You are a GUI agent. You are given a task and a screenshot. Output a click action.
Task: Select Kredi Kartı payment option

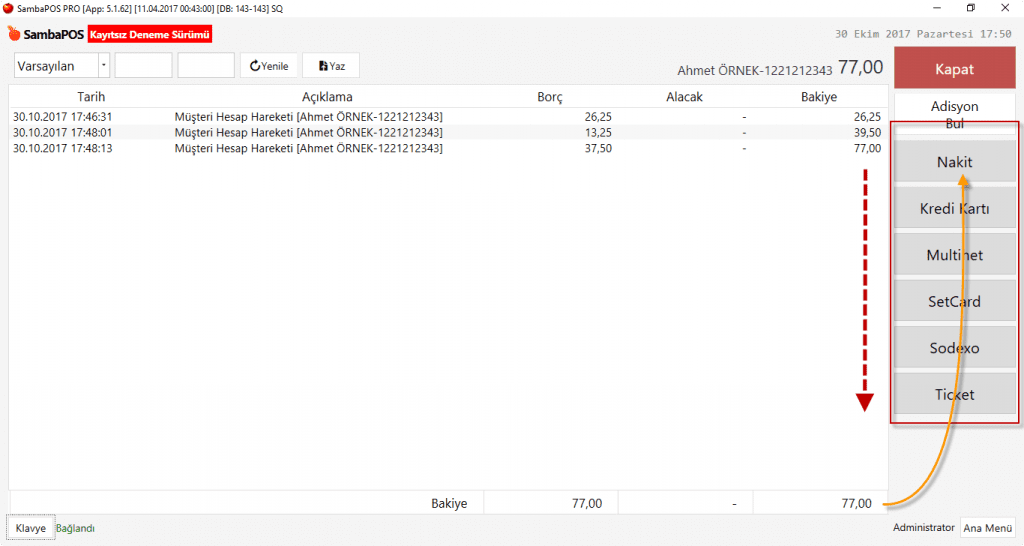954,209
